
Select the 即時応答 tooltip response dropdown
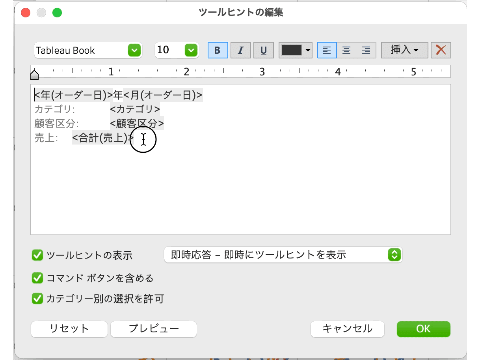tap(283, 255)
